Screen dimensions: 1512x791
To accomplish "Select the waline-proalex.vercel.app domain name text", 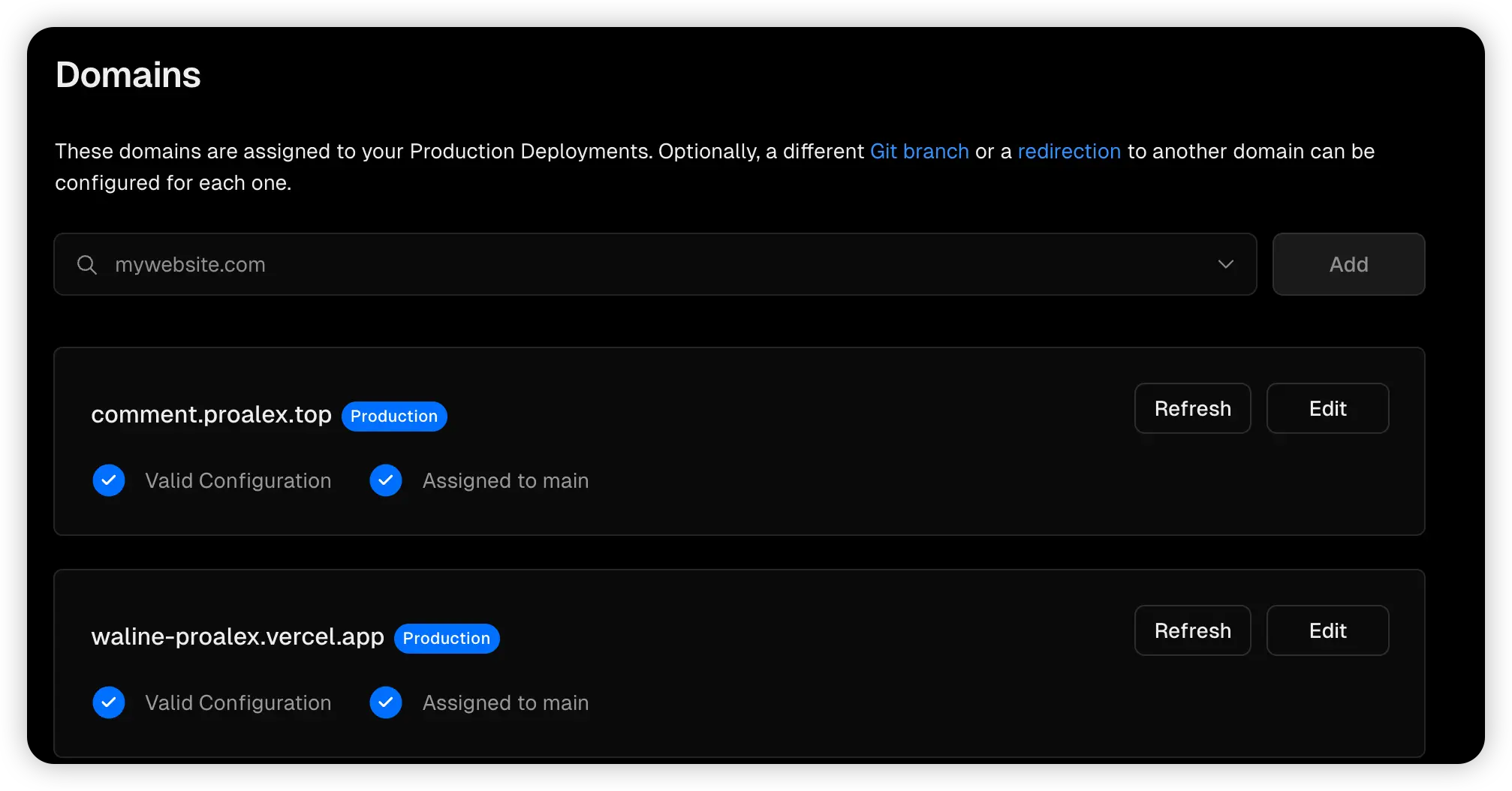I will click(238, 637).
